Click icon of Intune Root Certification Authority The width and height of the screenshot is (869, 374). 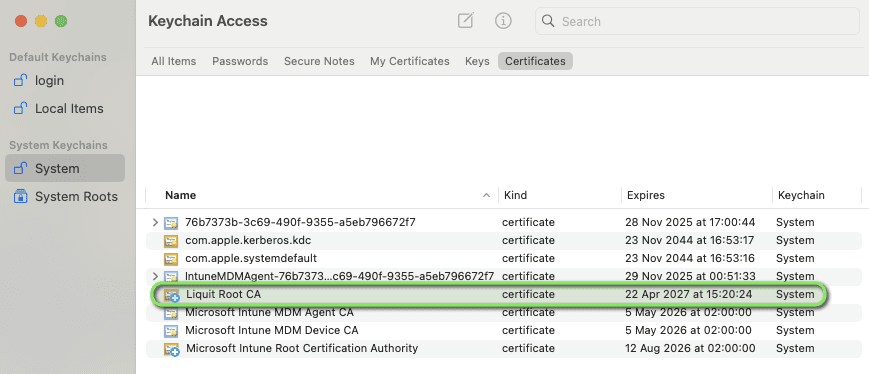(x=172, y=349)
